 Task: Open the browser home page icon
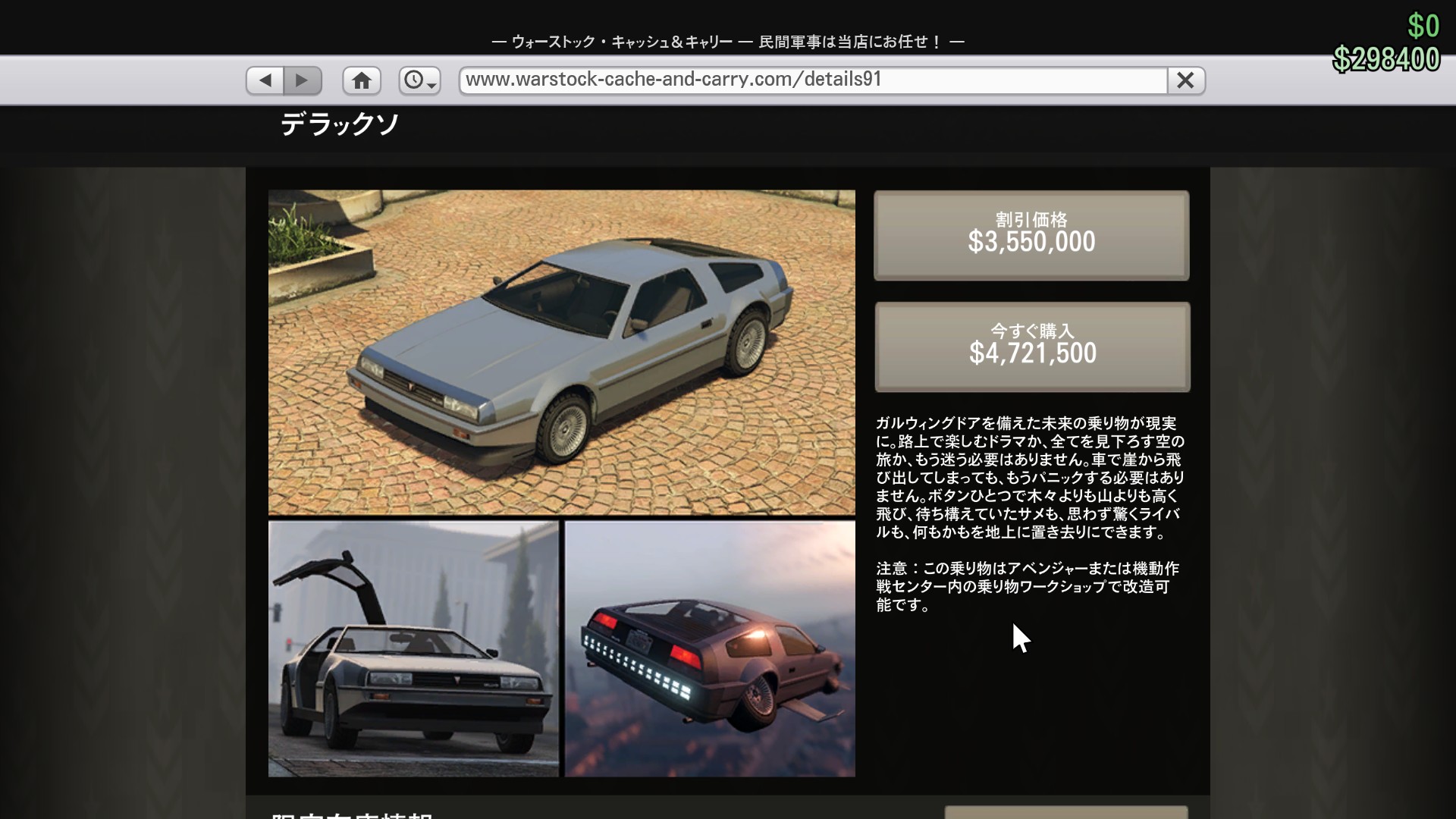362,80
